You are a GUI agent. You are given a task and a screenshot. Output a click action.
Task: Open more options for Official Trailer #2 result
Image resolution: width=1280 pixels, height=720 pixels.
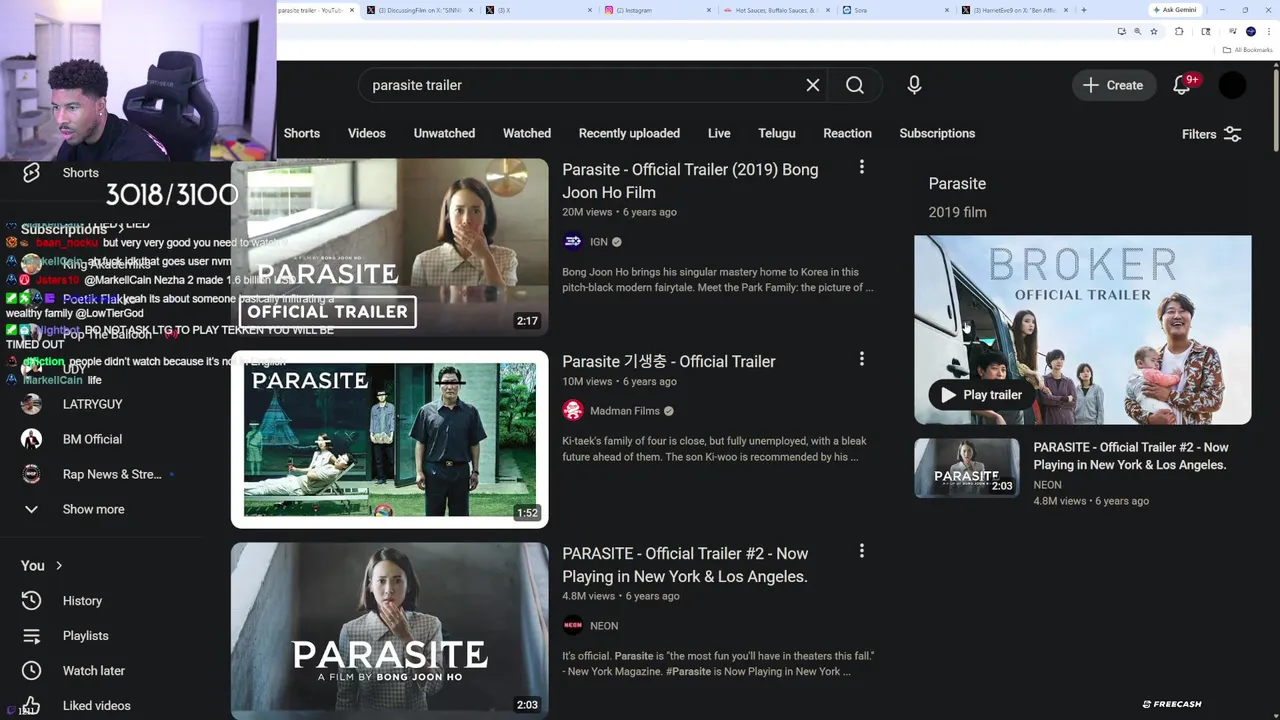point(862,551)
